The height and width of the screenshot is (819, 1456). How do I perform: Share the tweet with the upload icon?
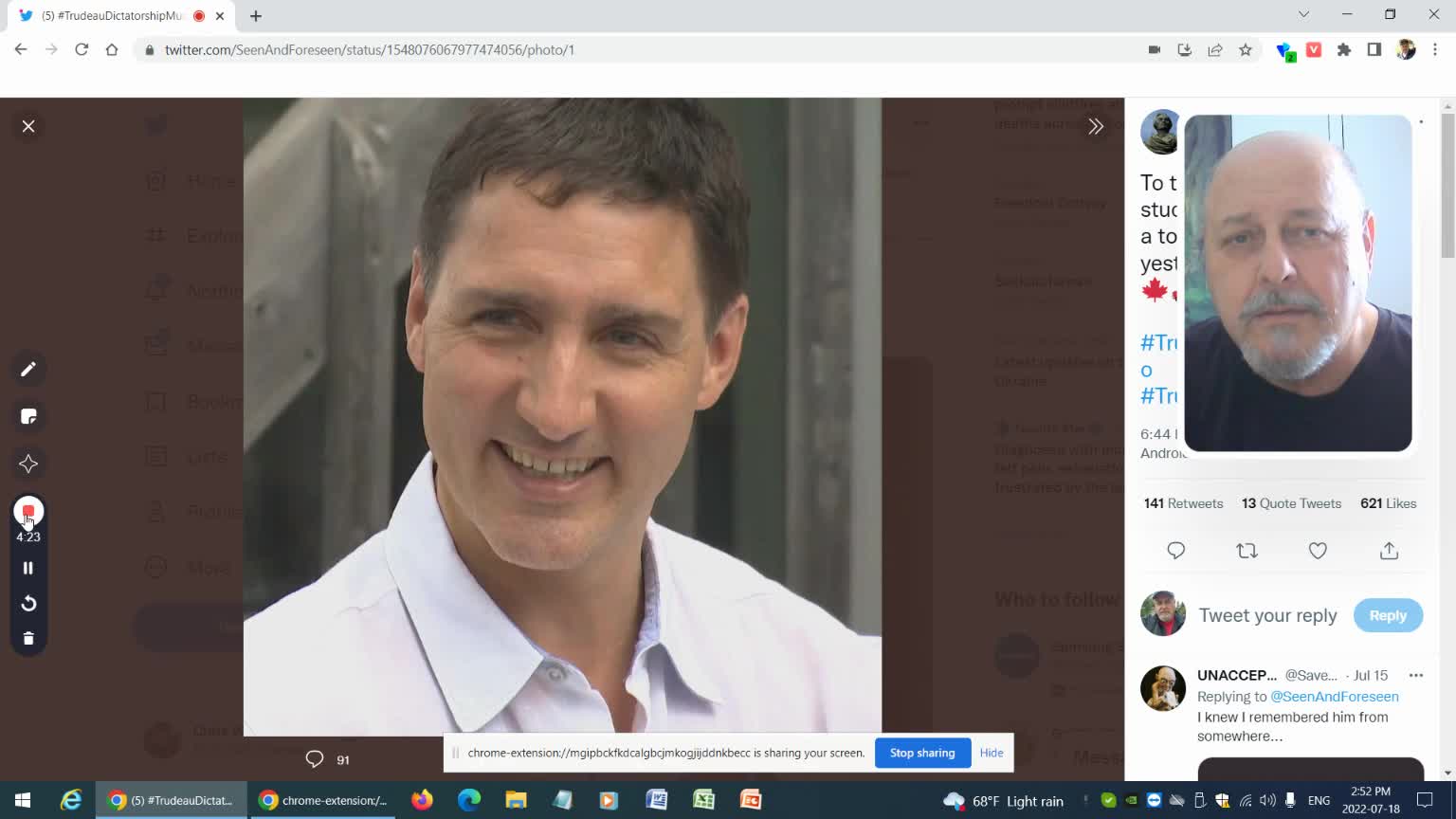click(x=1389, y=551)
